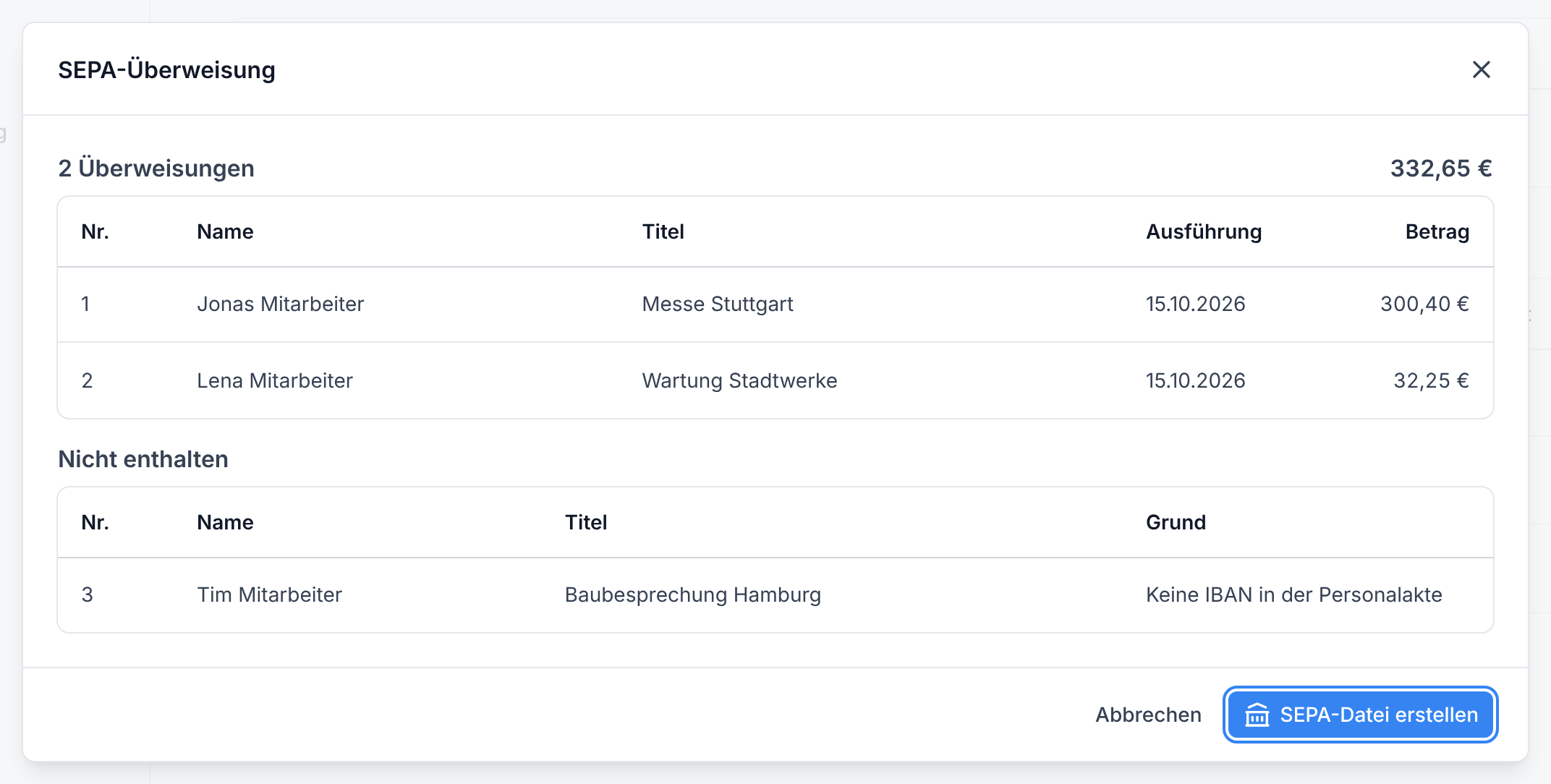1551x784 pixels.
Task: Select the Lena Mitarbeiter name cell
Action: click(275, 380)
